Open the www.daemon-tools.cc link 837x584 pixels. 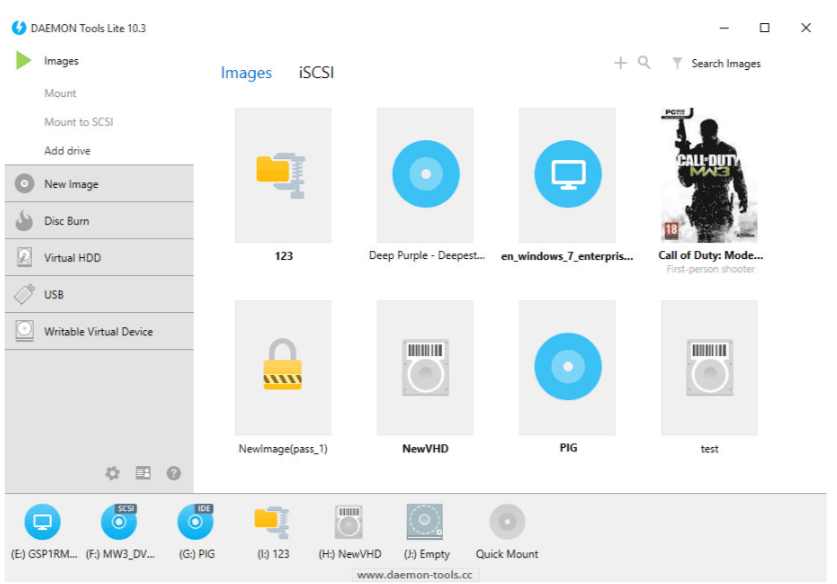click(415, 575)
